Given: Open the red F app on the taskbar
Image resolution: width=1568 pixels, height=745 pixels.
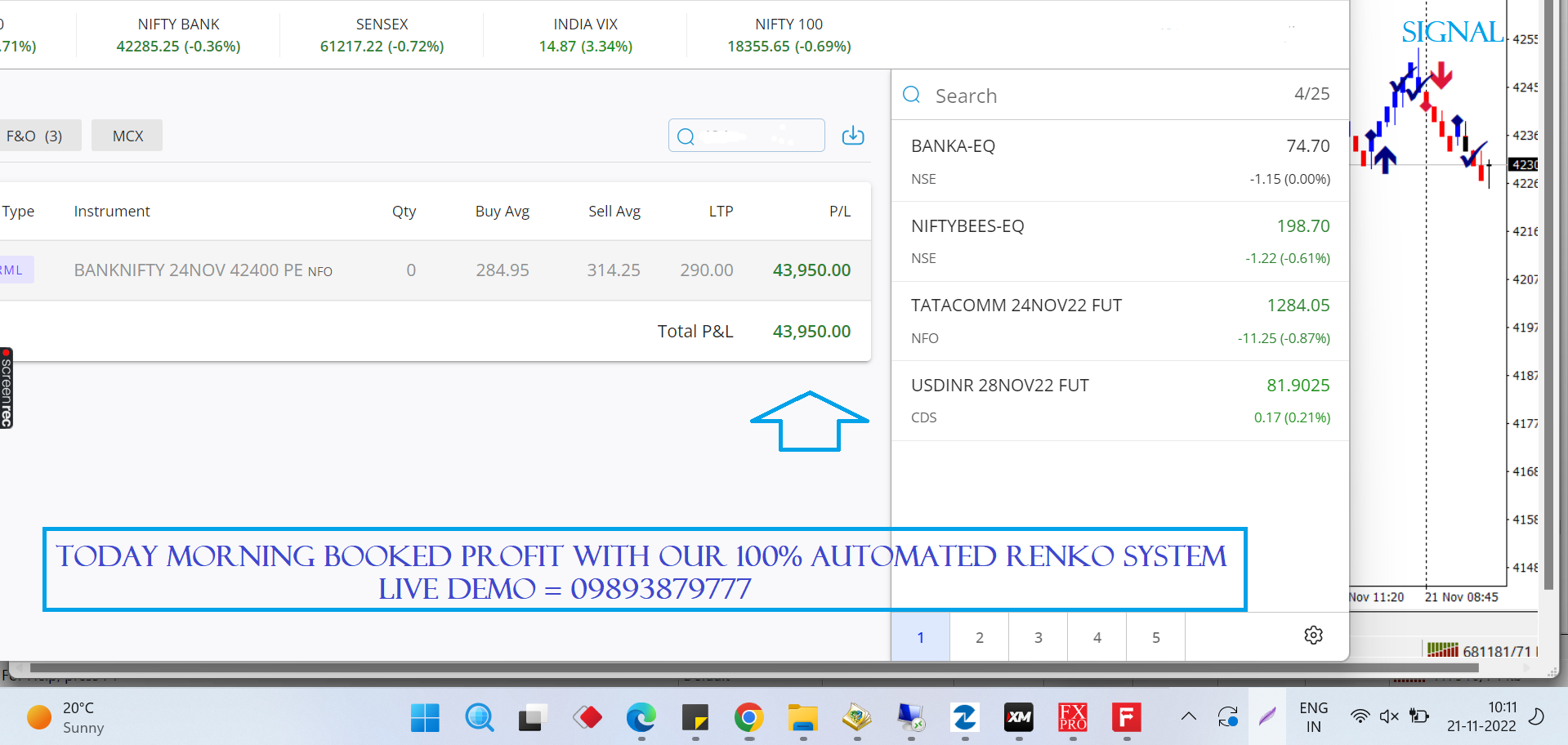Looking at the screenshot, I should pyautogui.click(x=1126, y=717).
